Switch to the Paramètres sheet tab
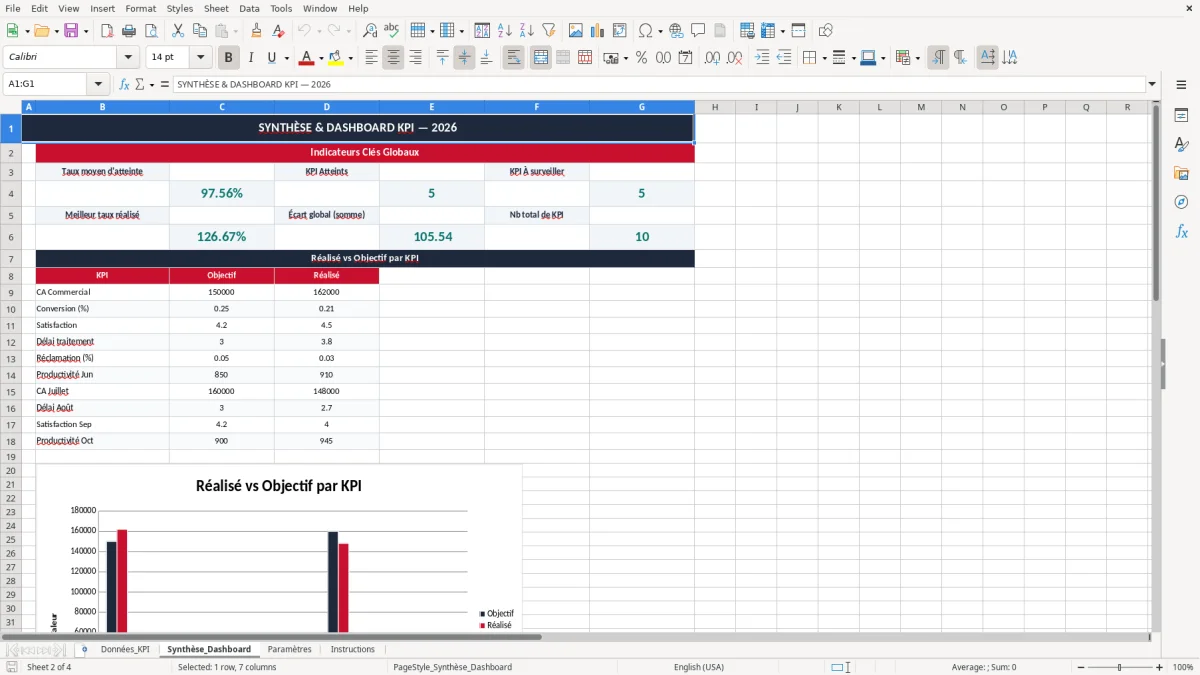The height and width of the screenshot is (675, 1200). click(290, 650)
